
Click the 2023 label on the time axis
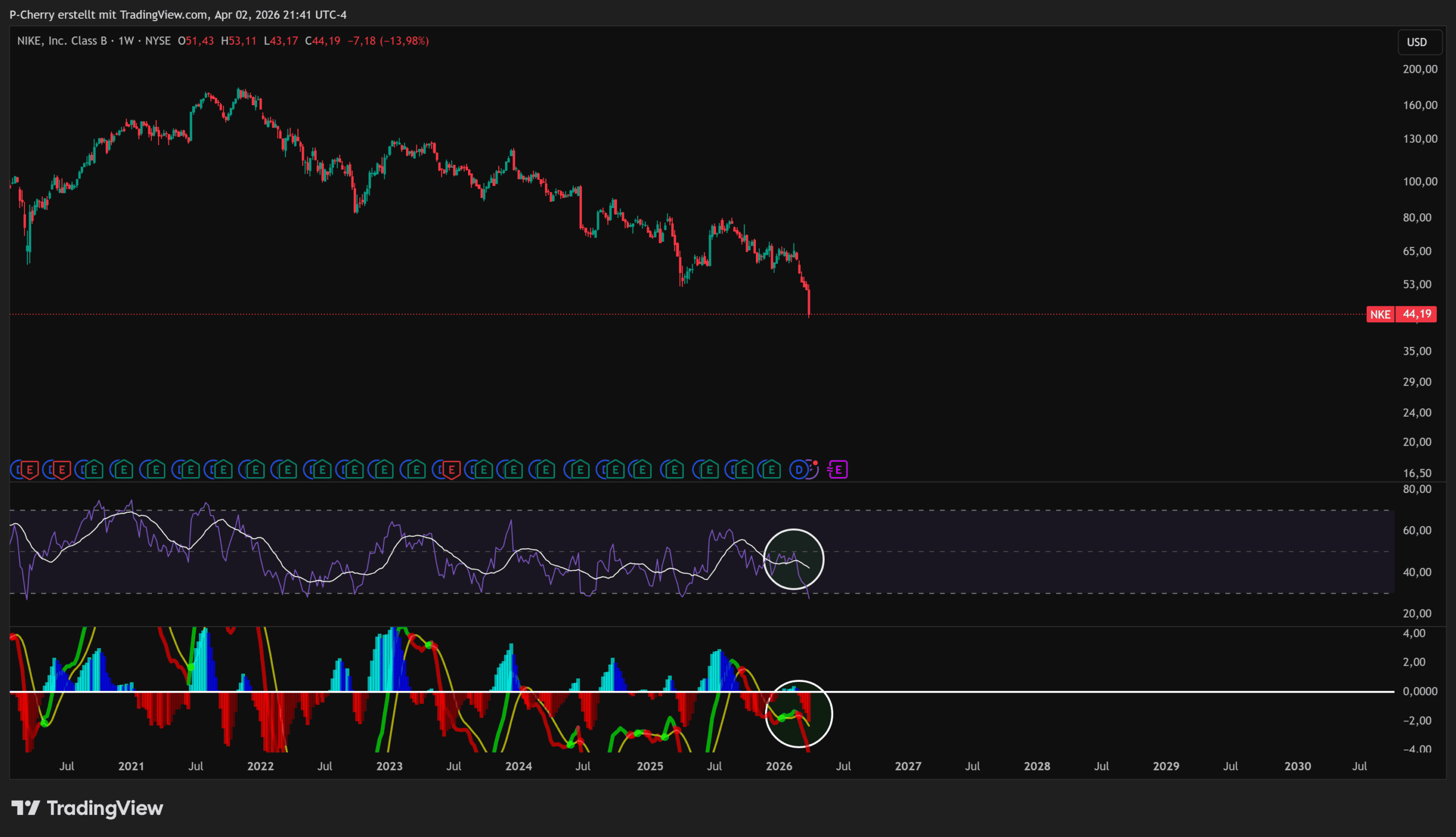coord(389,766)
